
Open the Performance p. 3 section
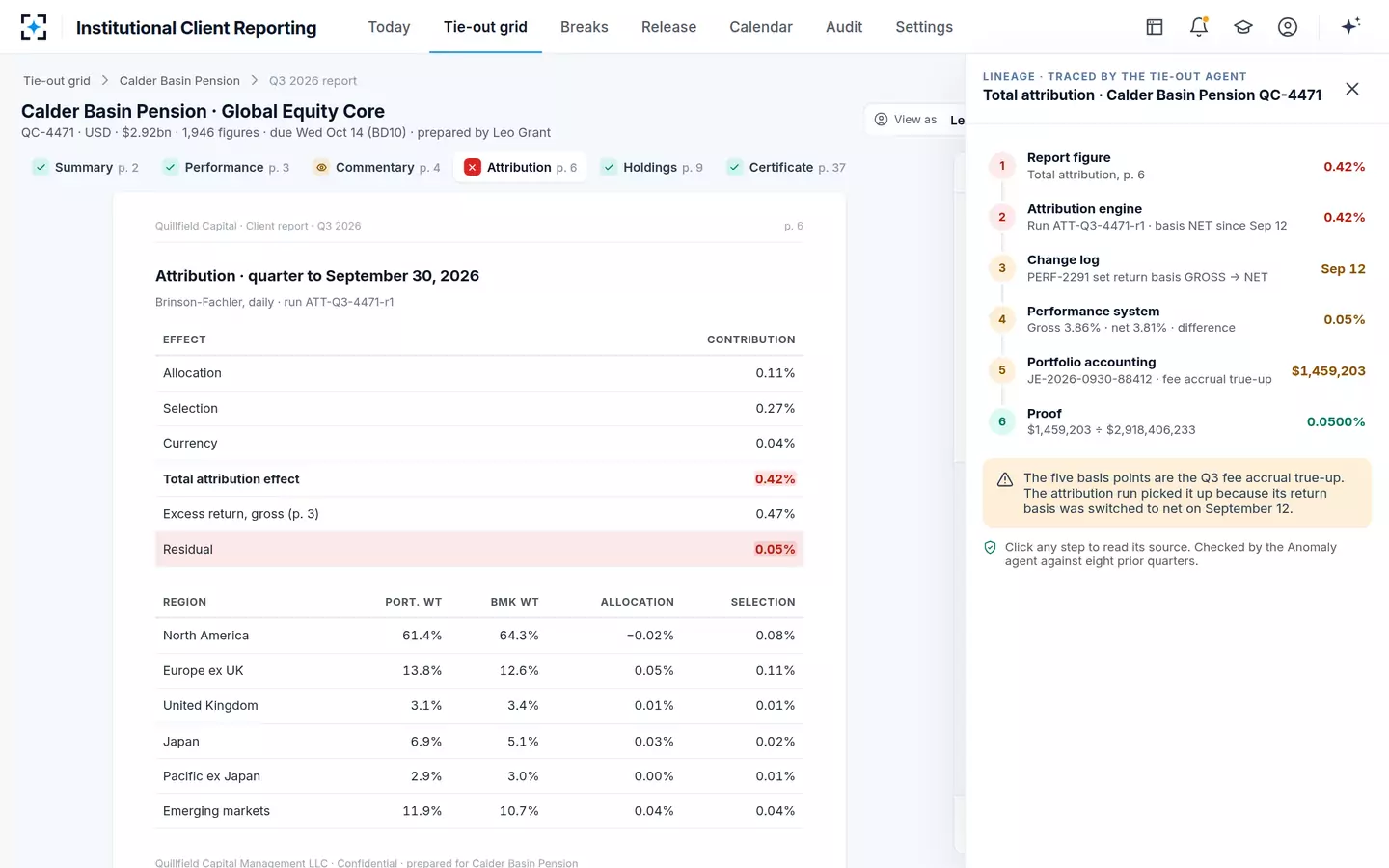click(x=227, y=167)
